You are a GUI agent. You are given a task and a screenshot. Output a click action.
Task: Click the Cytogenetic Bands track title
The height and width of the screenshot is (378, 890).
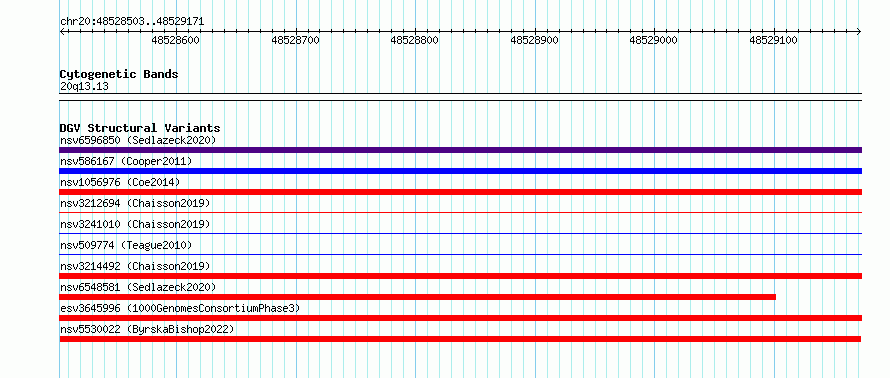coord(119,74)
